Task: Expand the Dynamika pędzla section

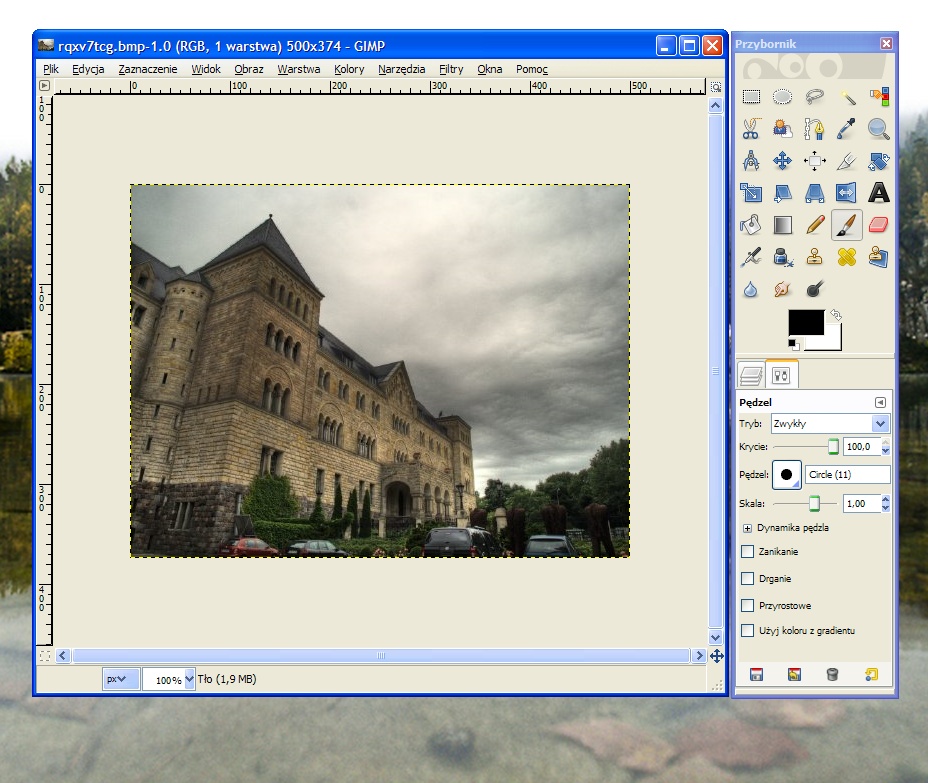Action: [x=747, y=527]
